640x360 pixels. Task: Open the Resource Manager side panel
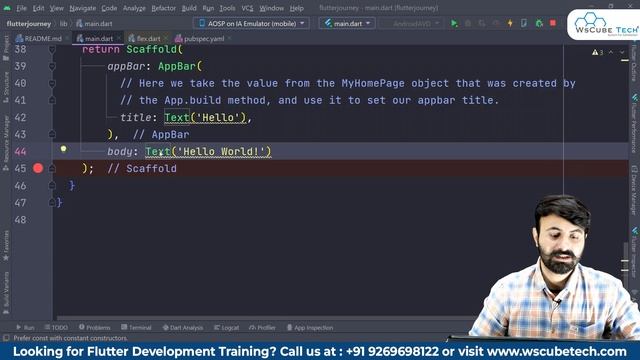coord(6,143)
